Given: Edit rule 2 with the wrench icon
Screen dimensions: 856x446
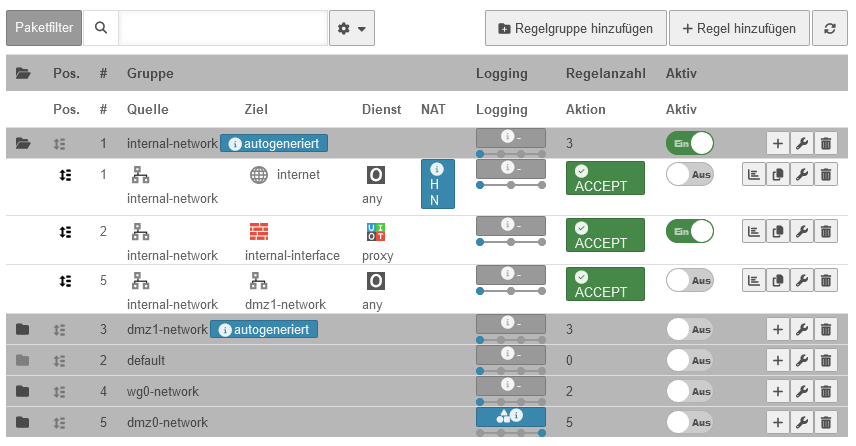Looking at the screenshot, I should pos(802,232).
